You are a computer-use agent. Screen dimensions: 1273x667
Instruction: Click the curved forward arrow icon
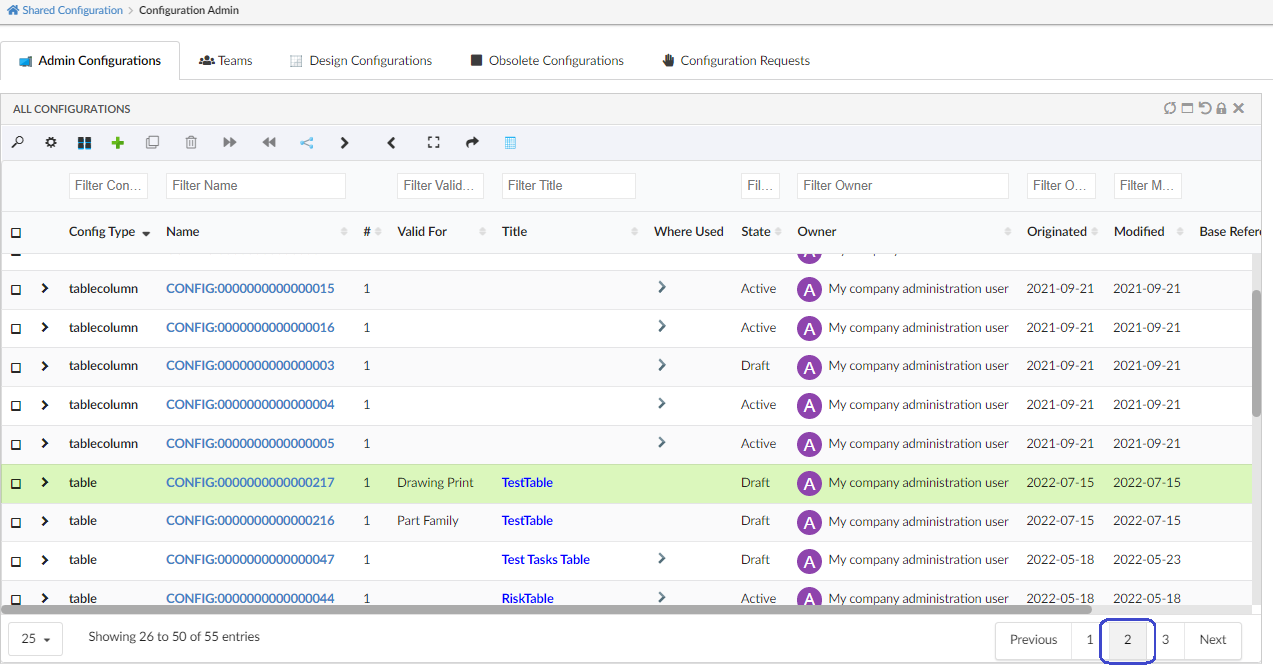472,143
